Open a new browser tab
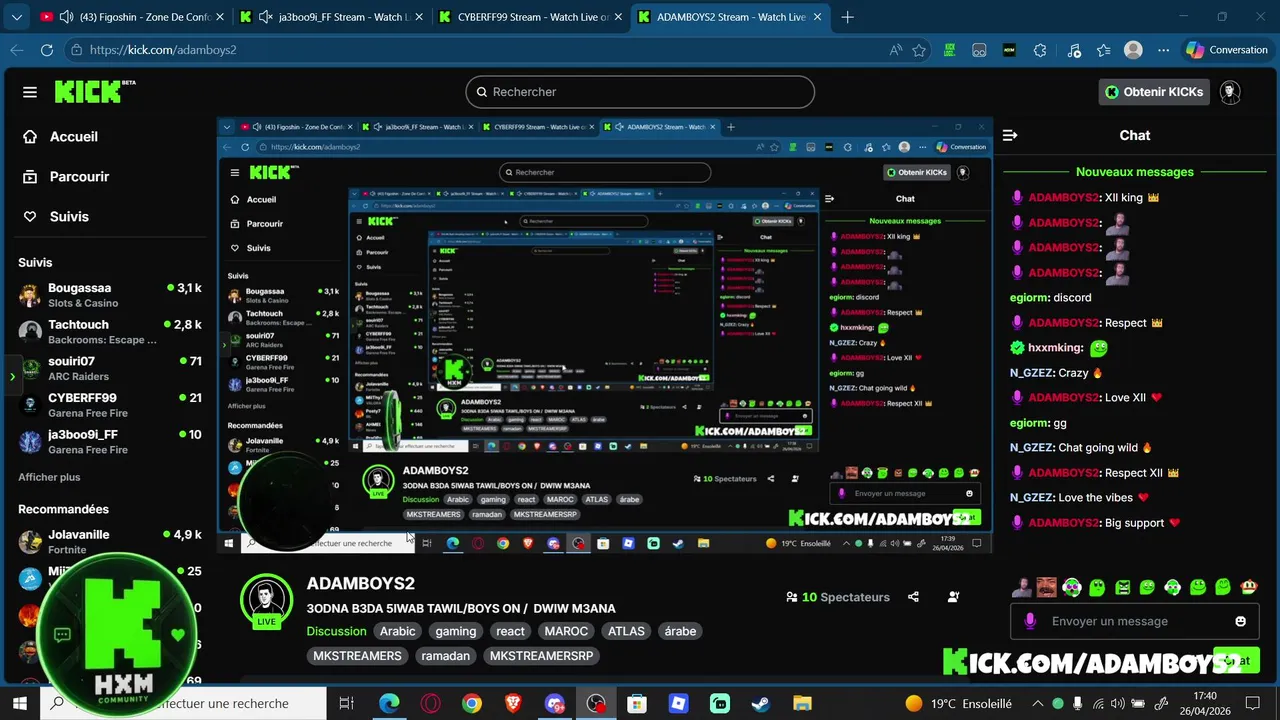The width and height of the screenshot is (1280, 720). click(x=848, y=17)
